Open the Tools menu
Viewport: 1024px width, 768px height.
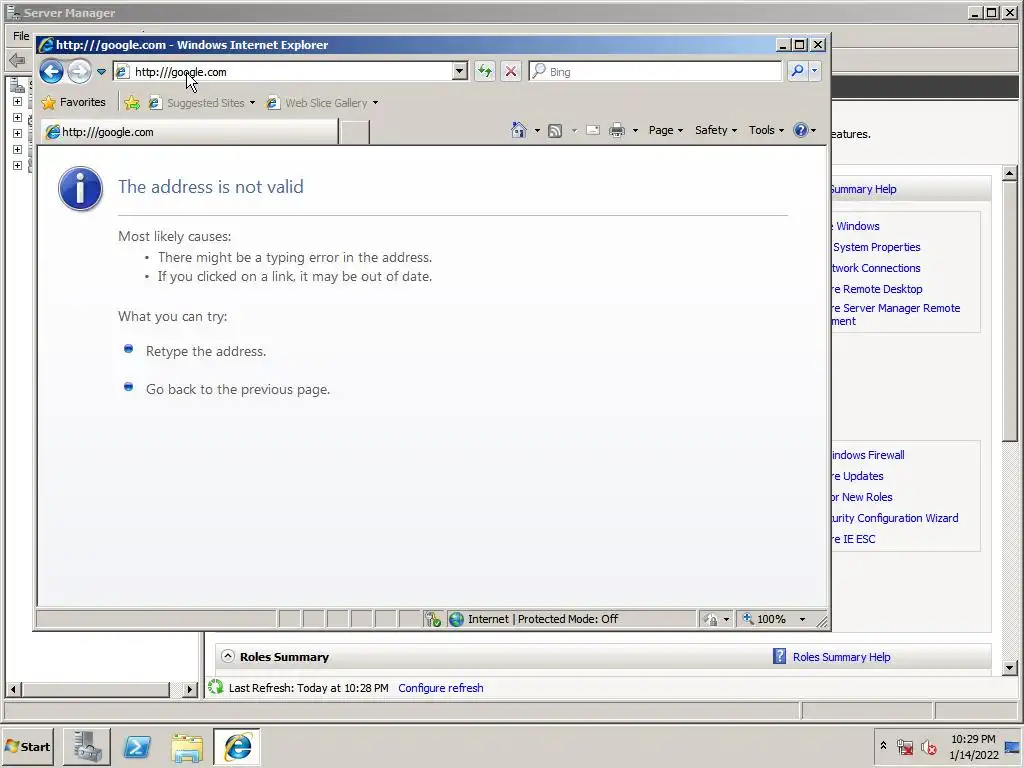(766, 130)
